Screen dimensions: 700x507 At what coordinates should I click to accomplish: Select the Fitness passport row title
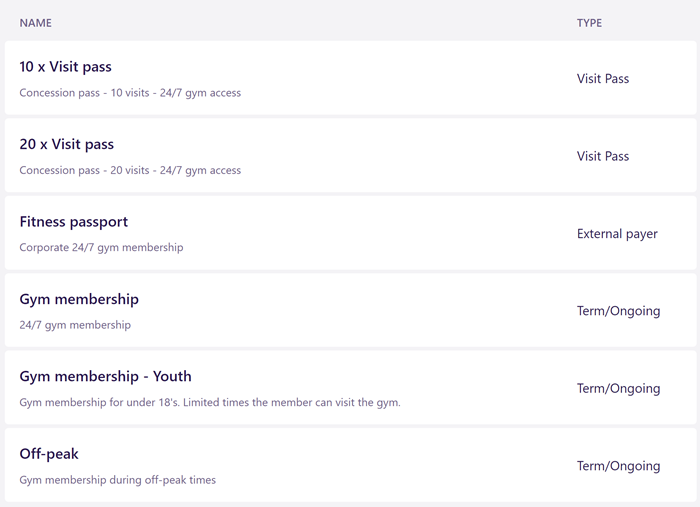point(74,222)
